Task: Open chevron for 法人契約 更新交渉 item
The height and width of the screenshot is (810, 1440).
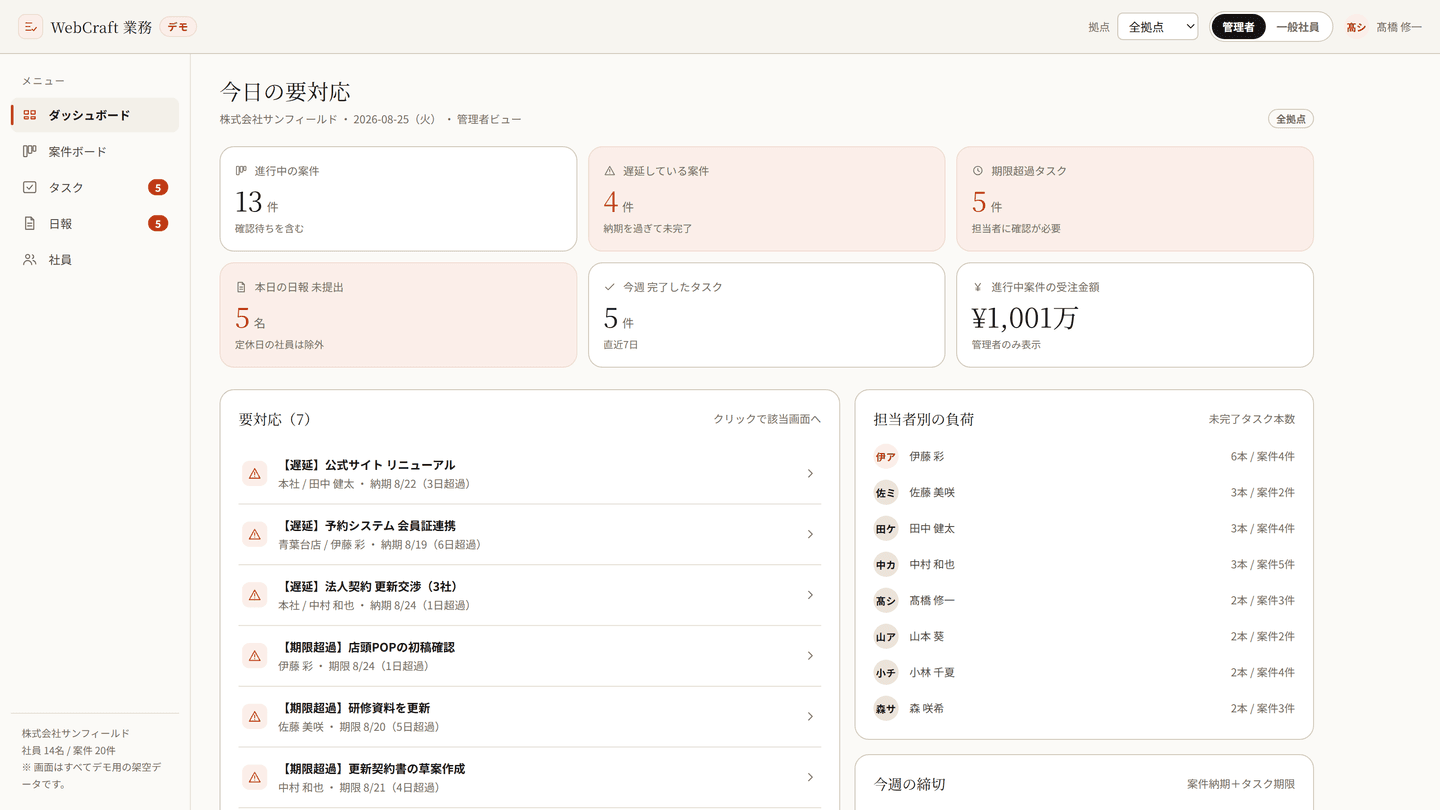Action: coord(810,595)
